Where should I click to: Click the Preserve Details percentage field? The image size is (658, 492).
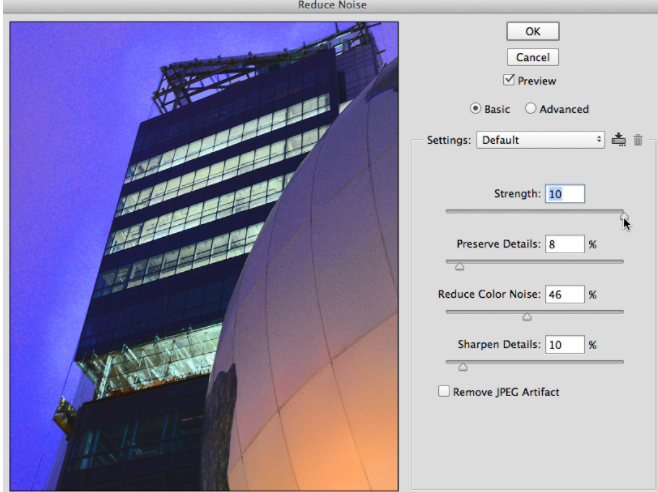click(565, 244)
